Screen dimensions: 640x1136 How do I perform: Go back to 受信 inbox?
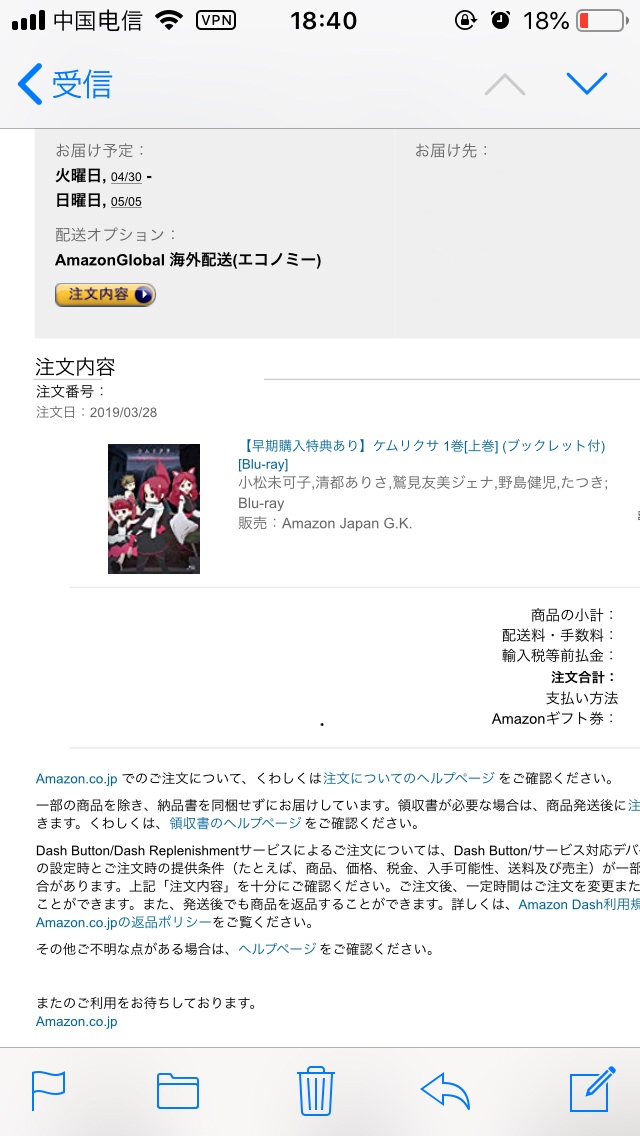click(x=65, y=84)
